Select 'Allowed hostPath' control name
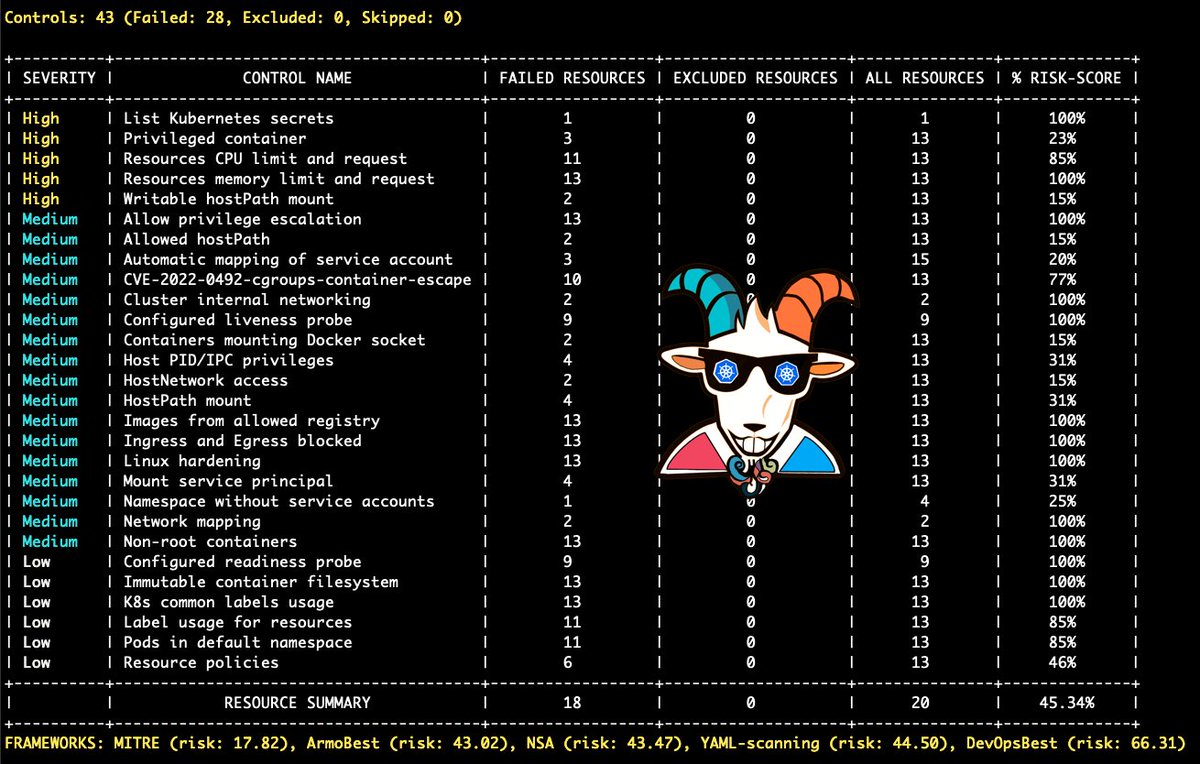The width and height of the screenshot is (1200, 764). coord(197,239)
